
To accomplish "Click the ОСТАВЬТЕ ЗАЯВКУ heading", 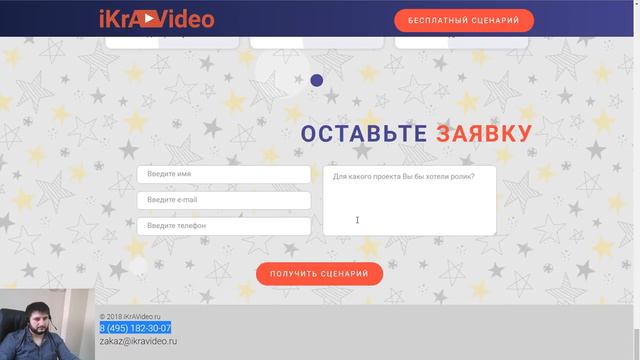I will [416, 133].
